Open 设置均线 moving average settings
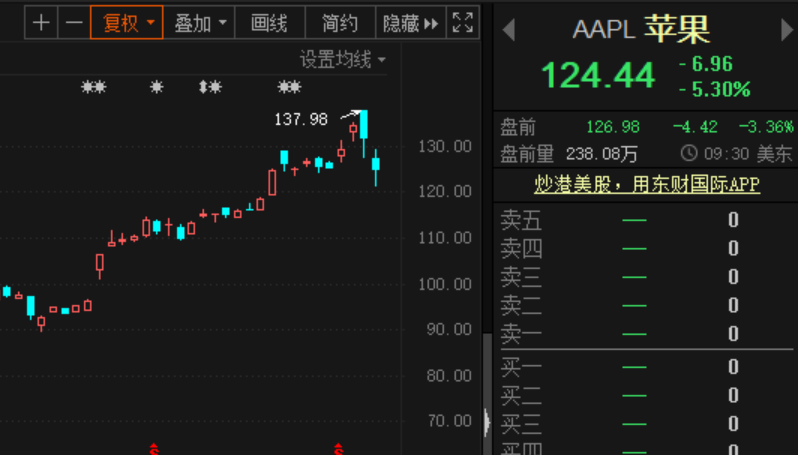798x455 pixels. click(x=343, y=60)
